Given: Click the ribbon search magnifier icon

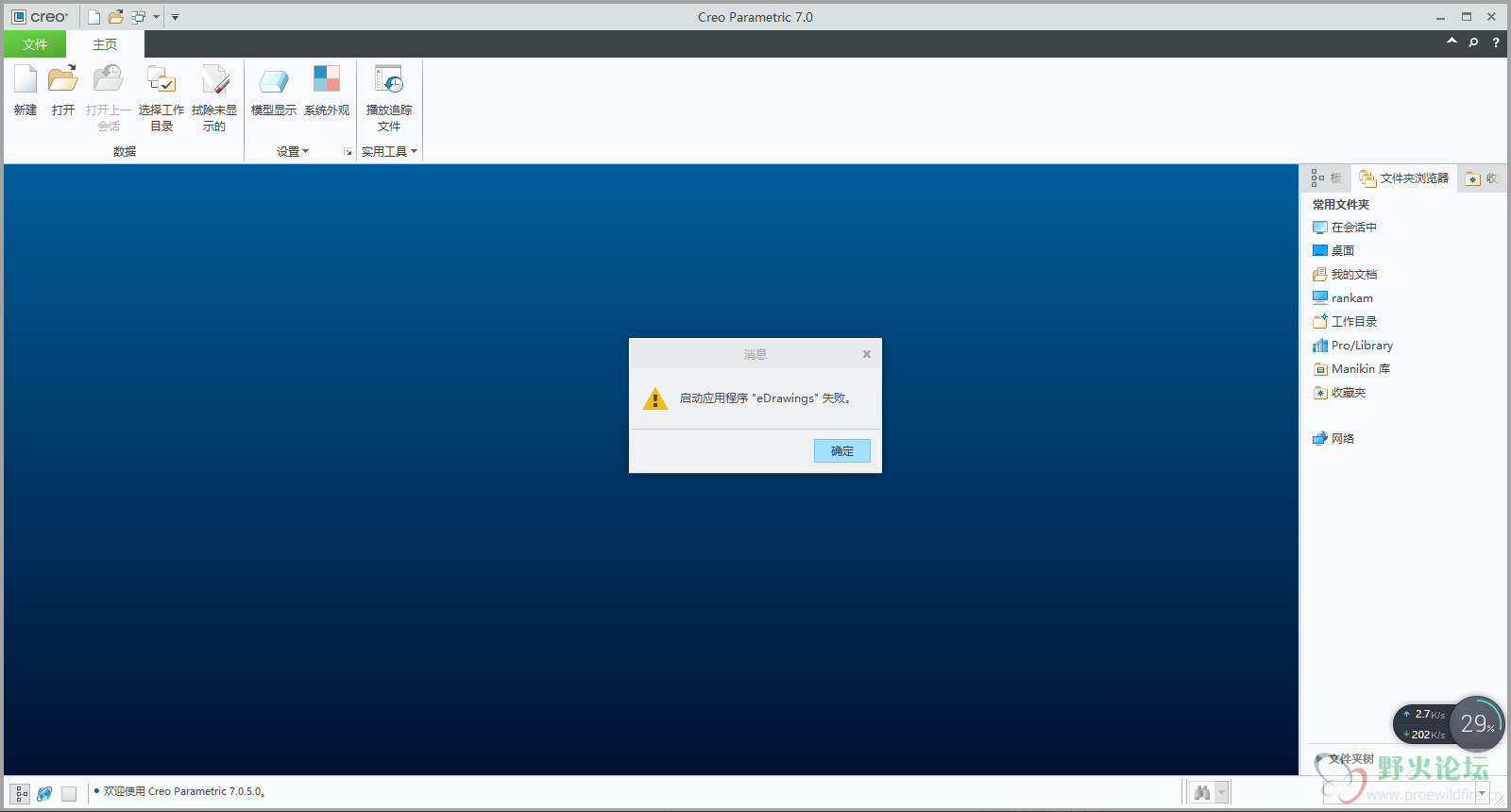Looking at the screenshot, I should [1473, 42].
